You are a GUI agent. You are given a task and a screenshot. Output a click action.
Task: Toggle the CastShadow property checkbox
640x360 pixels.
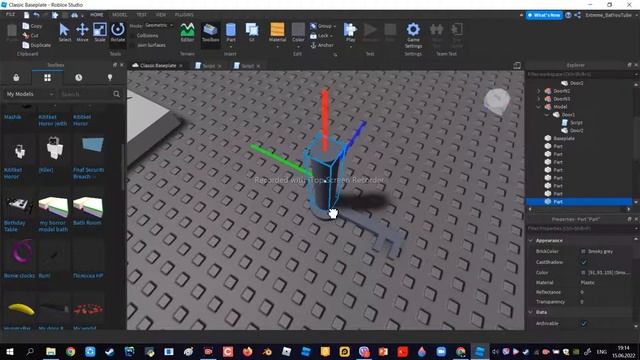tap(584, 262)
